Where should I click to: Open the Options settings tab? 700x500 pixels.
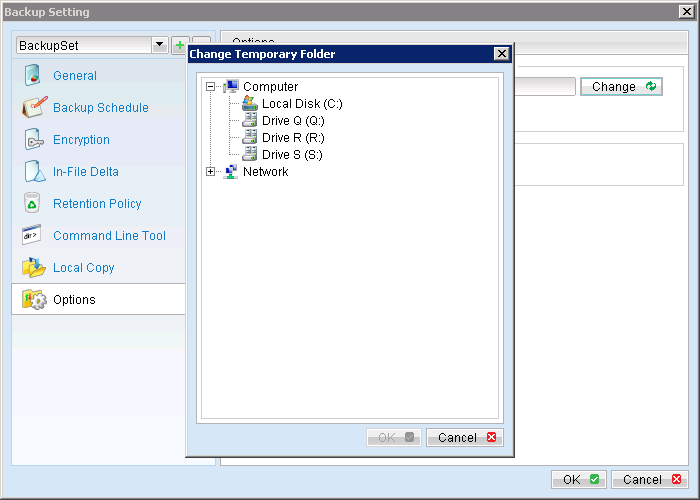tap(74, 300)
